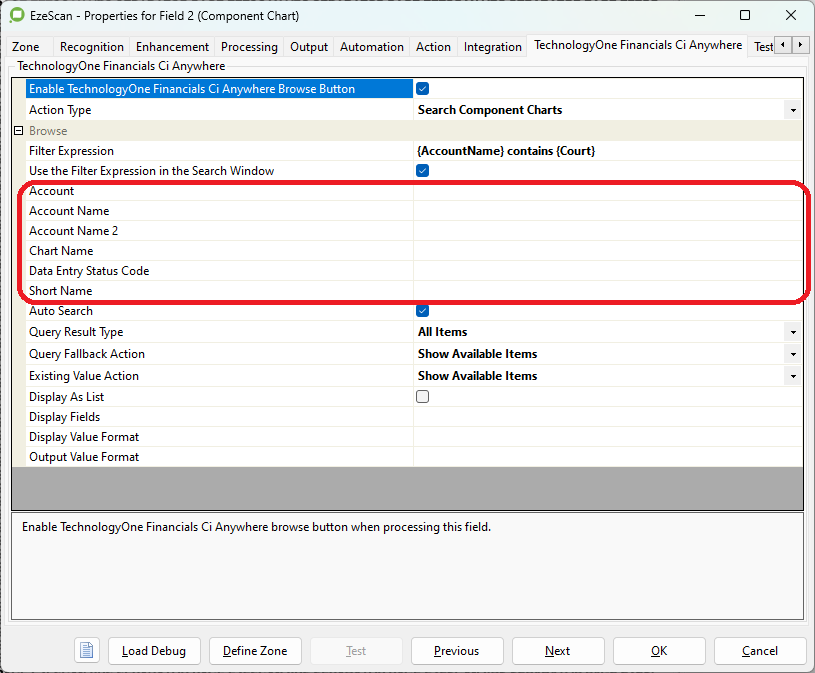815x673 pixels.
Task: Enable the Display As List checkbox
Action: coord(422,397)
